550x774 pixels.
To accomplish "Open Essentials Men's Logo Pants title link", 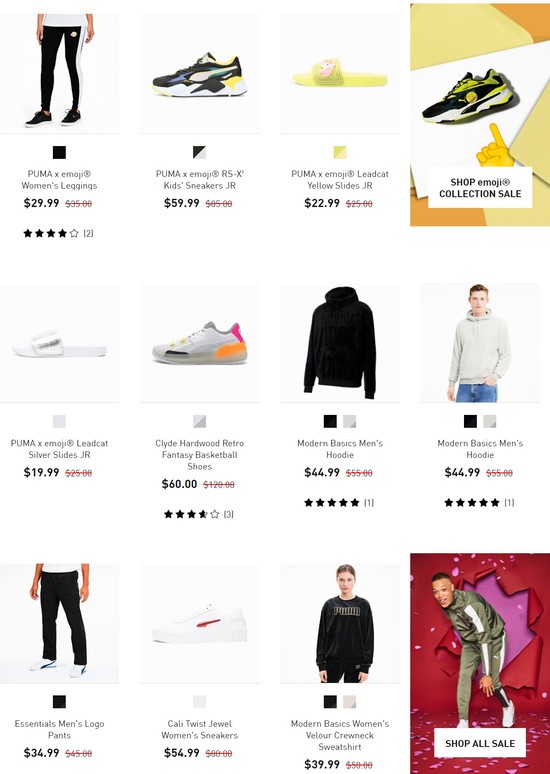I will tap(59, 729).
